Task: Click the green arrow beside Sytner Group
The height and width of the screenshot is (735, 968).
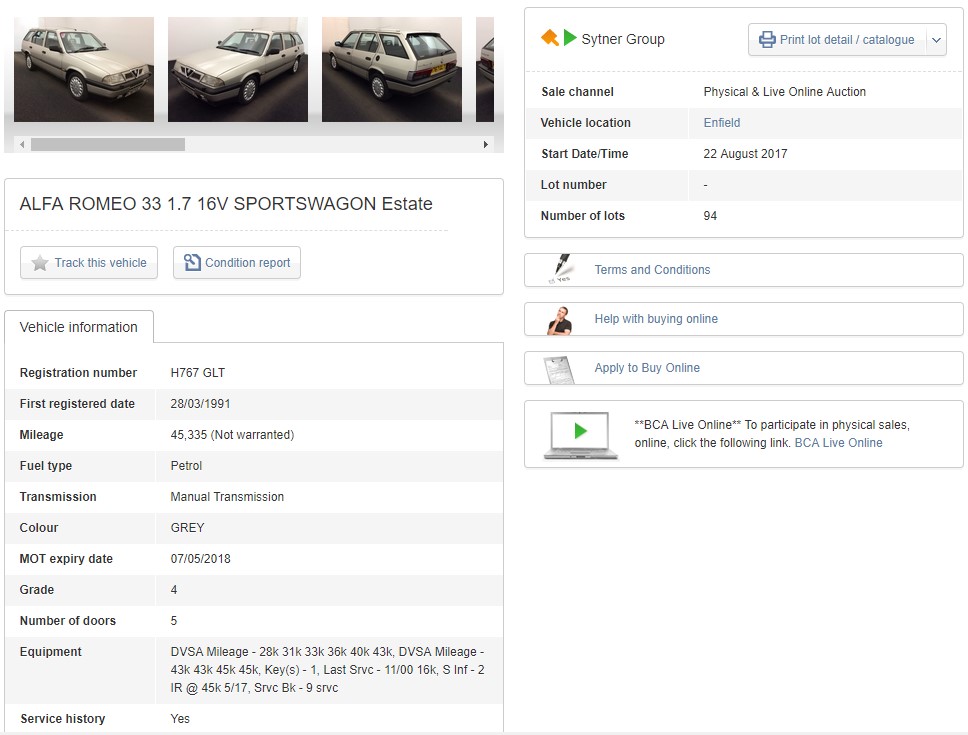Action: click(x=570, y=38)
